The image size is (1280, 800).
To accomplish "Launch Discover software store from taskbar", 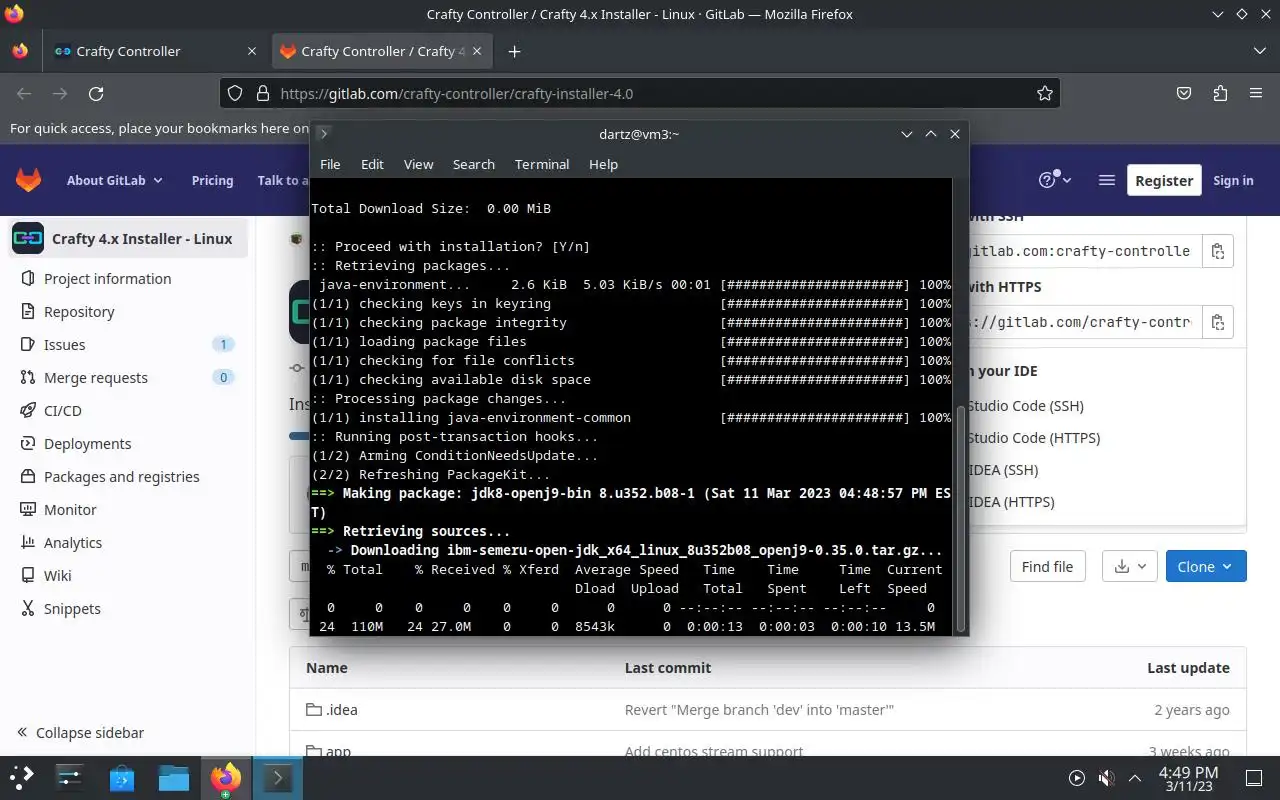I will tap(122, 777).
